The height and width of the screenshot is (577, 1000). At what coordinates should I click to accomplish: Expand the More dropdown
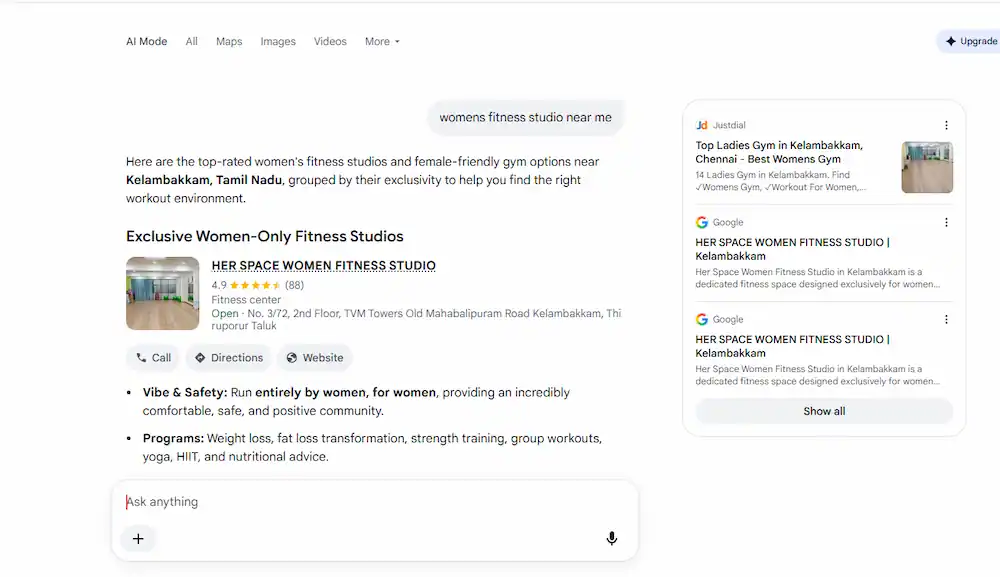(x=382, y=41)
